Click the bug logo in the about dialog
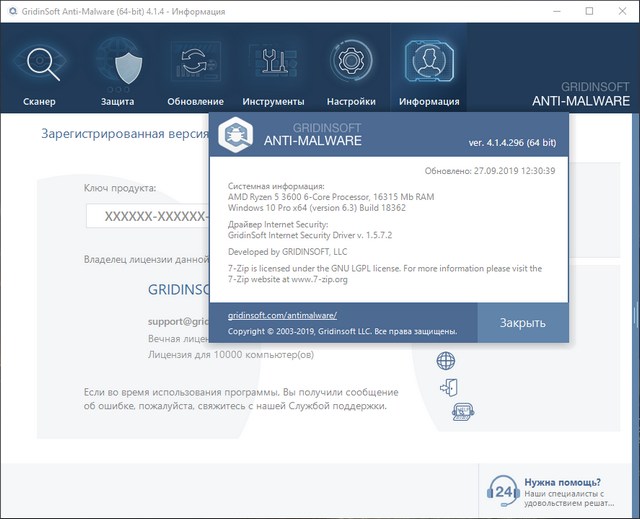640x519 pixels. (239, 133)
